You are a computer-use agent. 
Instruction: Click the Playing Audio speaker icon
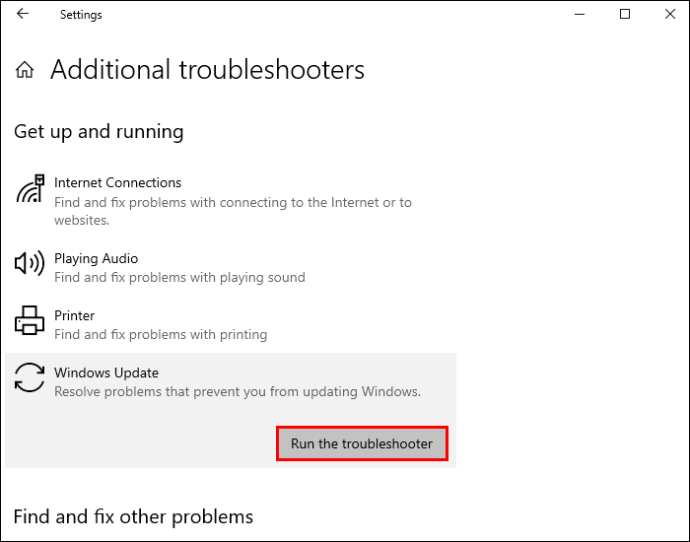tap(30, 264)
